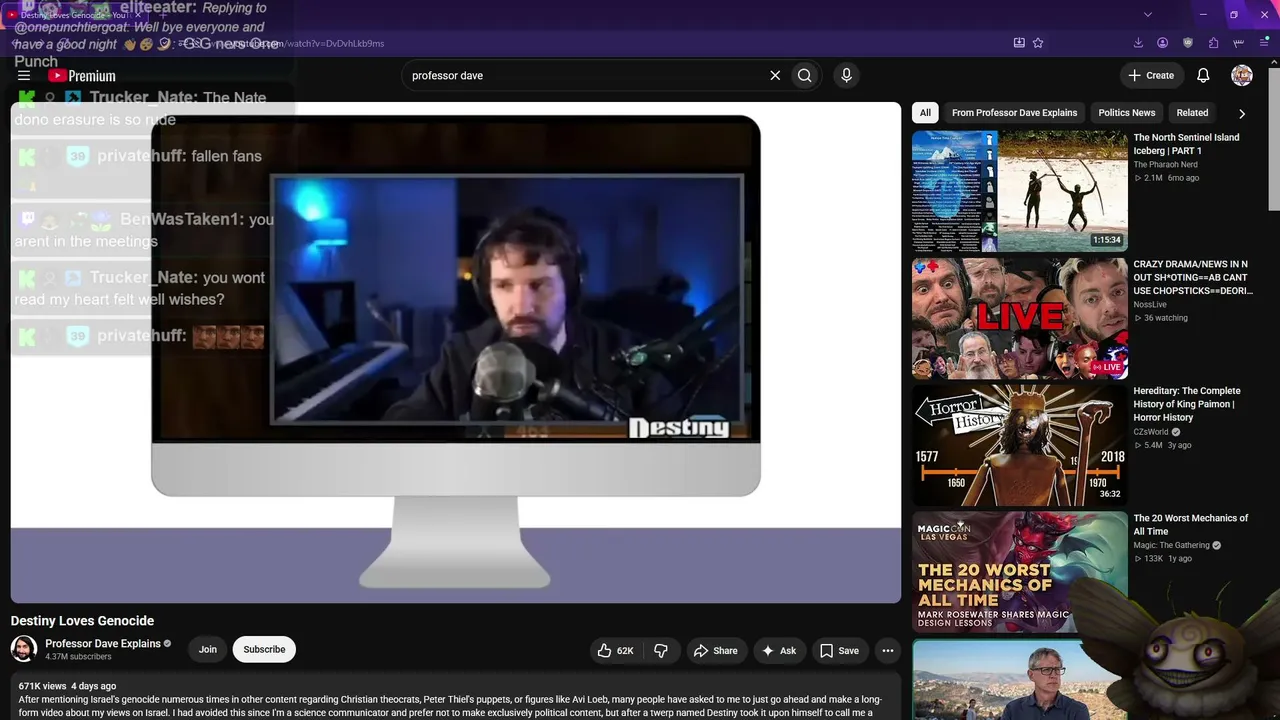
Task: Click the Join channel button
Action: 207,650
